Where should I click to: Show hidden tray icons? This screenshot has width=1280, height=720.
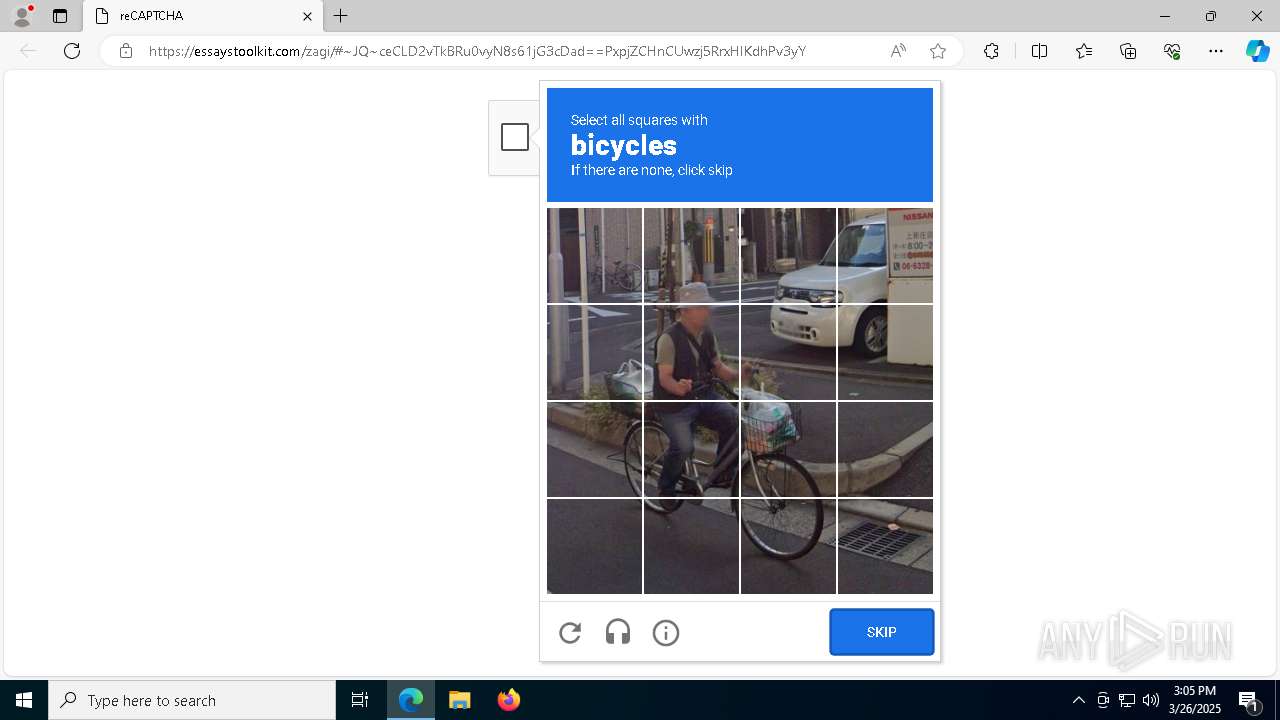(x=1078, y=700)
